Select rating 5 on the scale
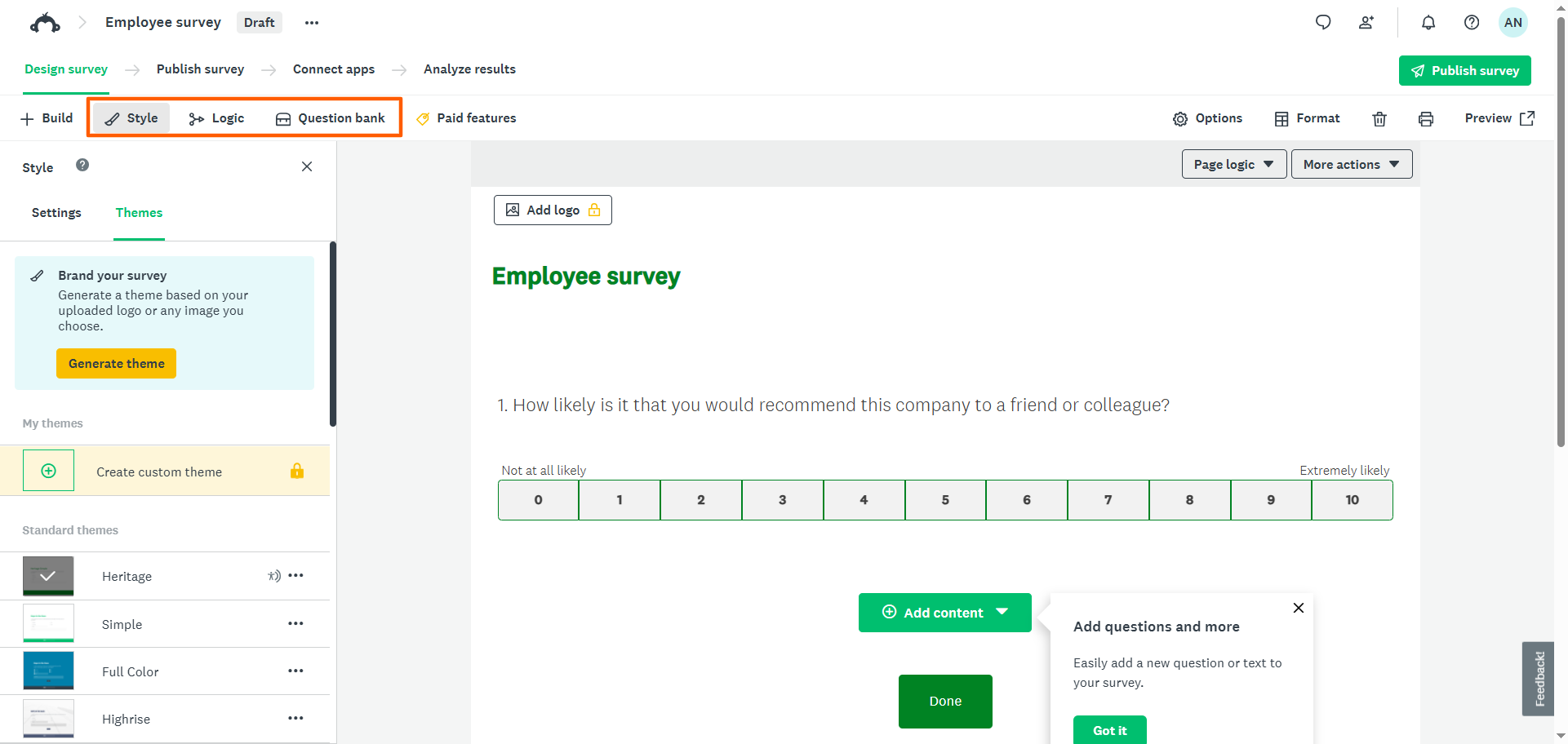Screen dimensions: 1568x744 pos(945,500)
